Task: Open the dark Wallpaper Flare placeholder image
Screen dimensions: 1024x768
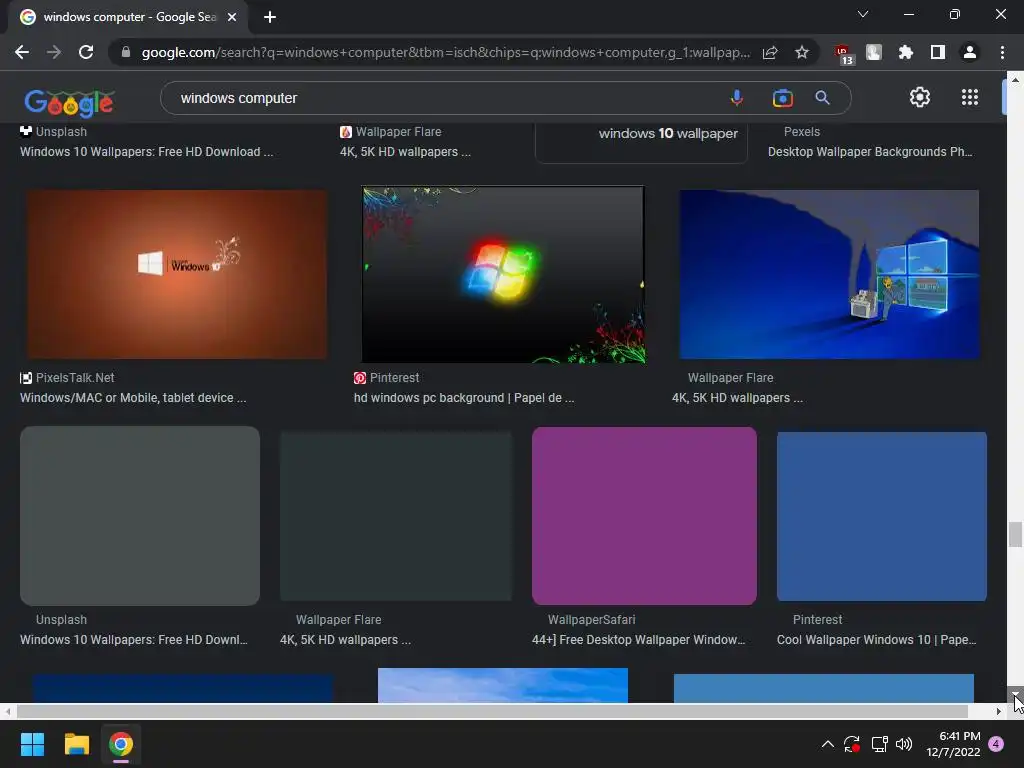Action: 396,516
